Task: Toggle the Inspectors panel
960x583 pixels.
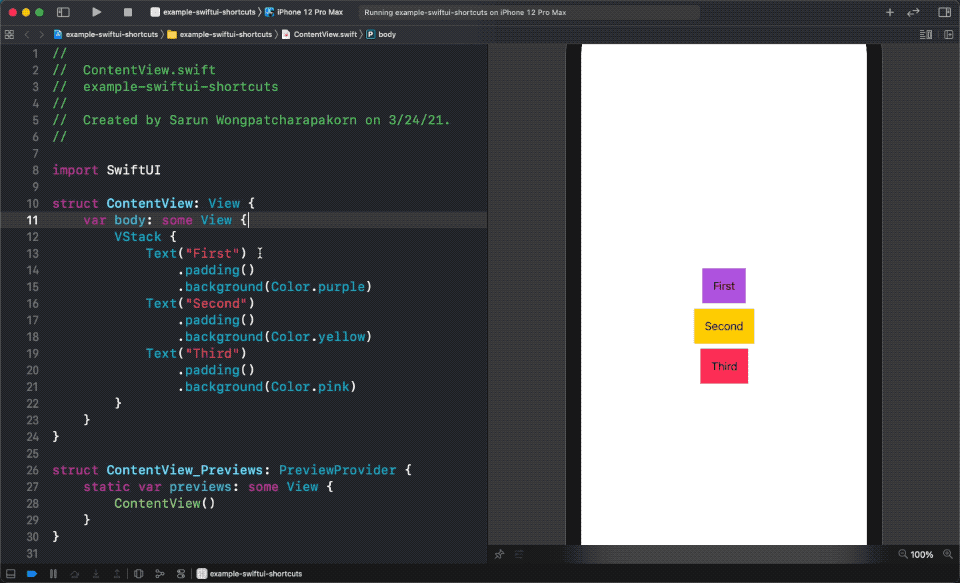Action: pyautogui.click(x=945, y=12)
